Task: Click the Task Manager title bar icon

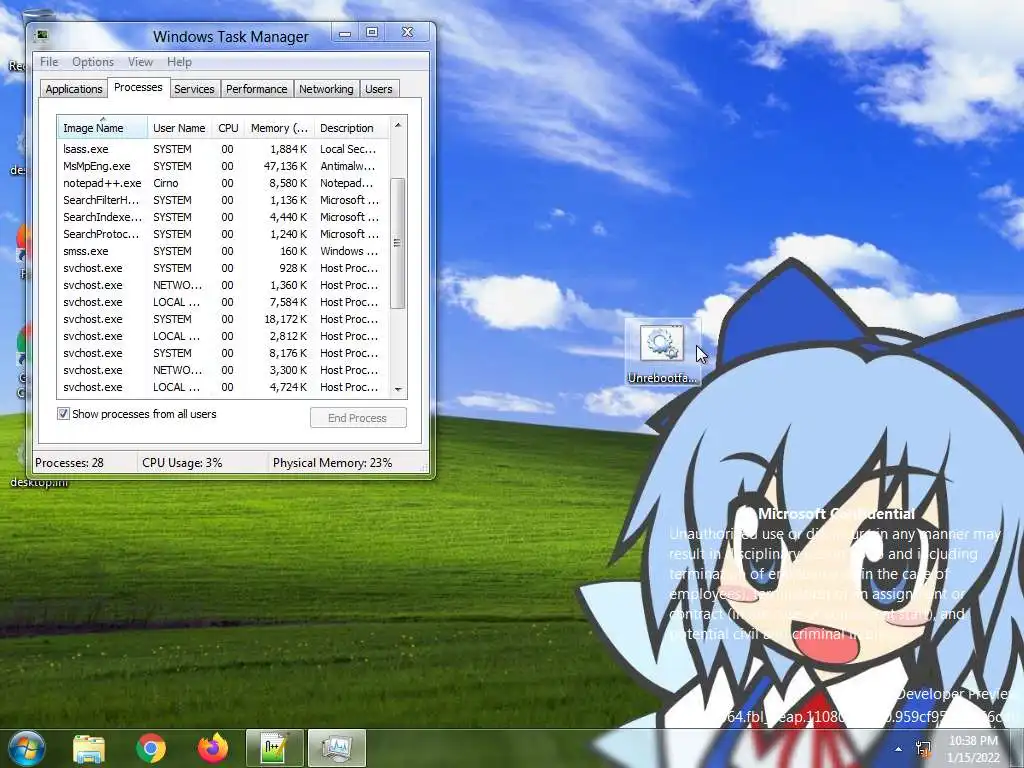Action: (42, 35)
